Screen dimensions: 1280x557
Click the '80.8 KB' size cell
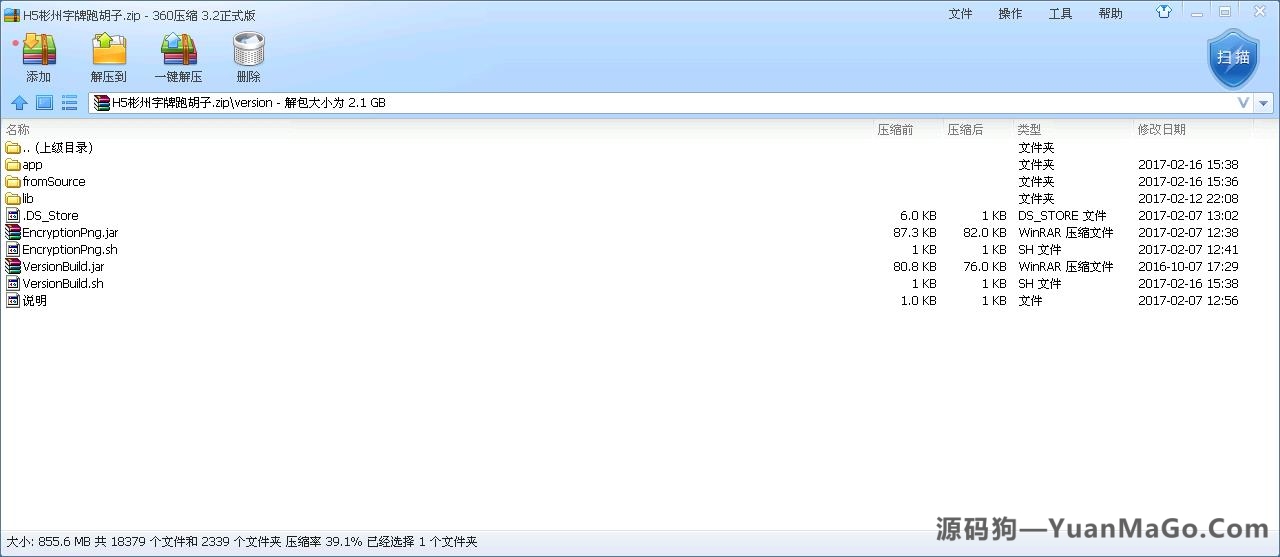tap(915, 266)
